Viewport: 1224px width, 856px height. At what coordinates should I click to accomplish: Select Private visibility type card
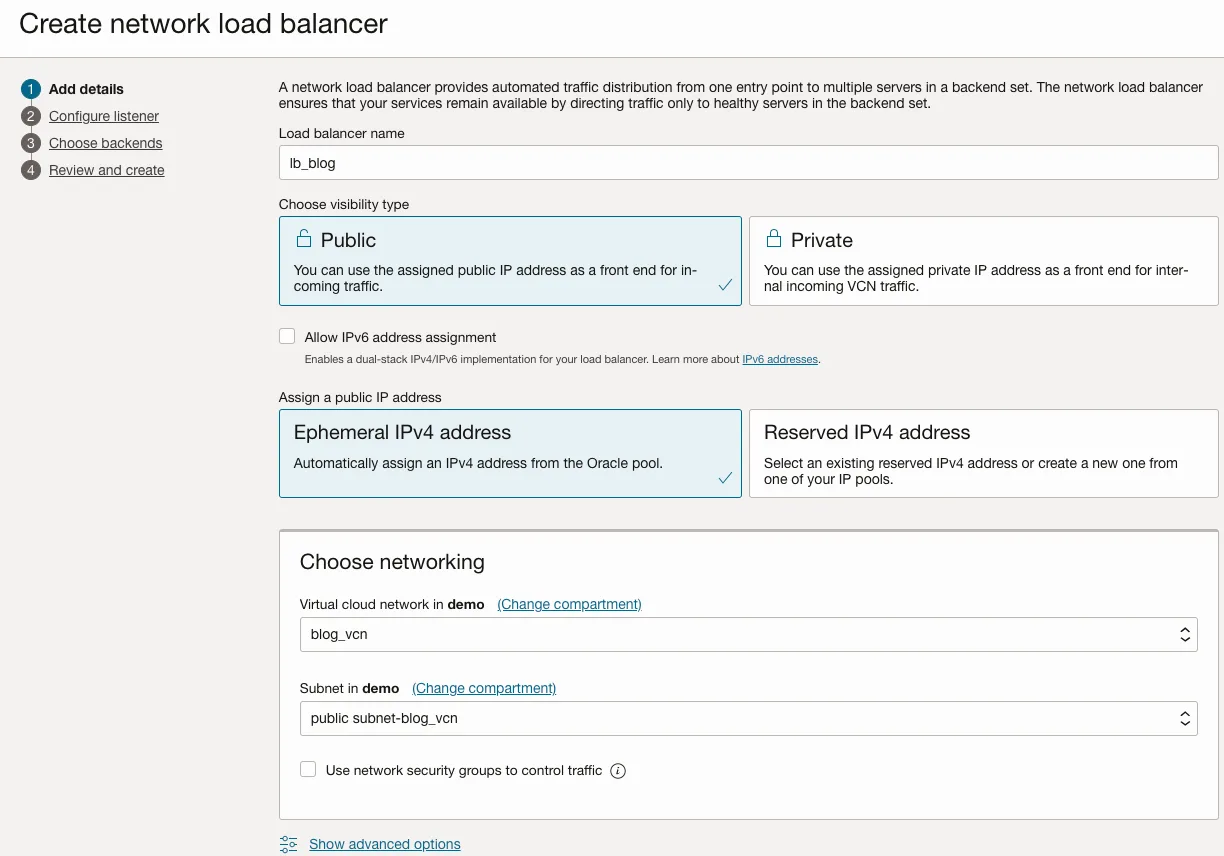tap(984, 261)
